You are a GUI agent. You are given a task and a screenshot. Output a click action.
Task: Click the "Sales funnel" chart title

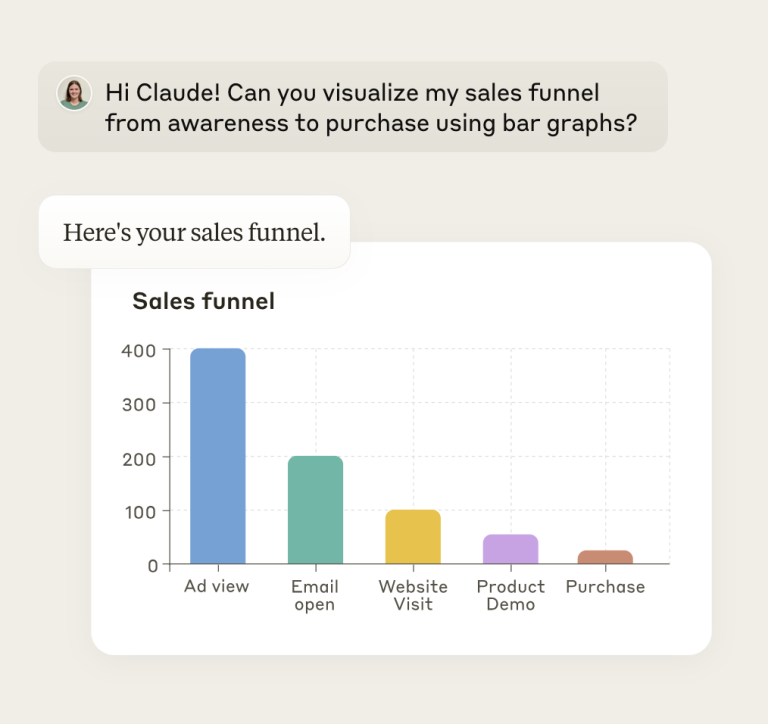[203, 301]
